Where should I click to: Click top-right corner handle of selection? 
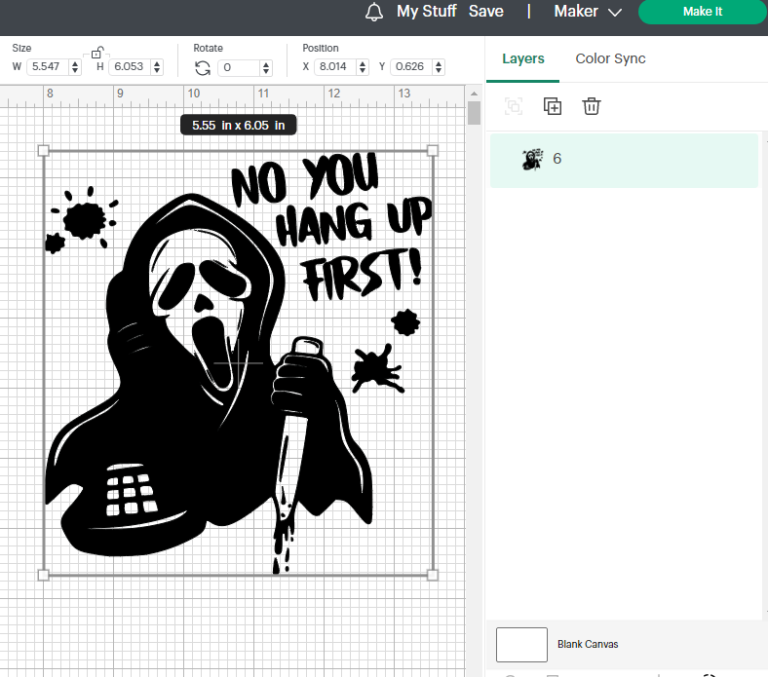(x=432, y=151)
